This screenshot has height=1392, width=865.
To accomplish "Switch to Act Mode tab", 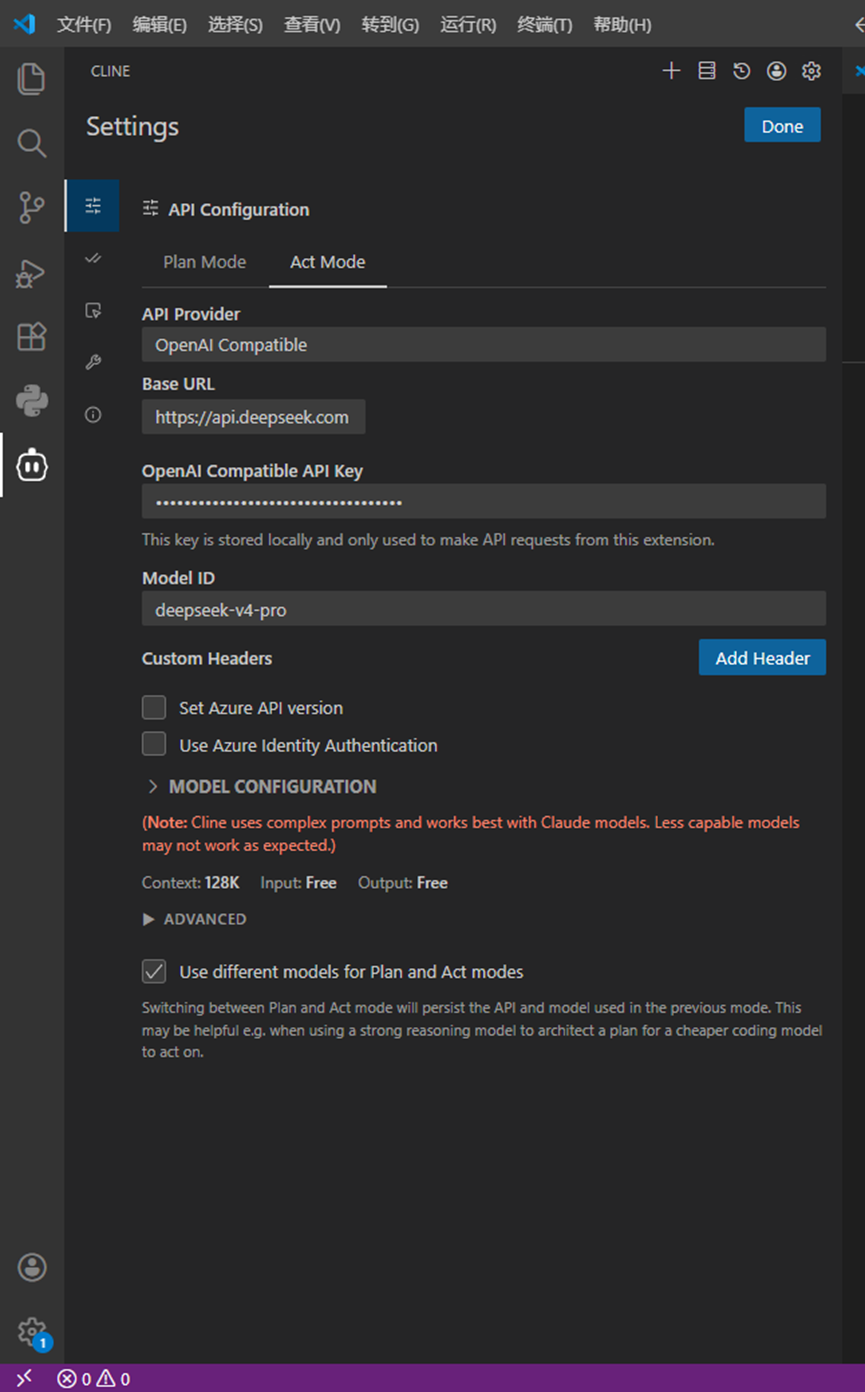I will 327,262.
